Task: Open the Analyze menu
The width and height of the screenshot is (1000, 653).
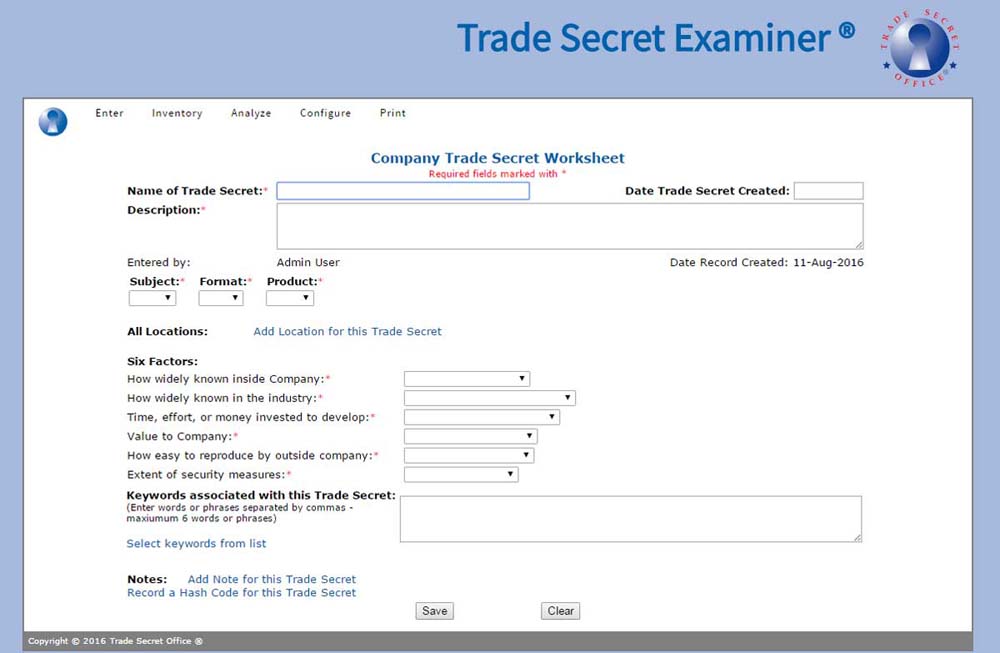Action: (x=251, y=113)
